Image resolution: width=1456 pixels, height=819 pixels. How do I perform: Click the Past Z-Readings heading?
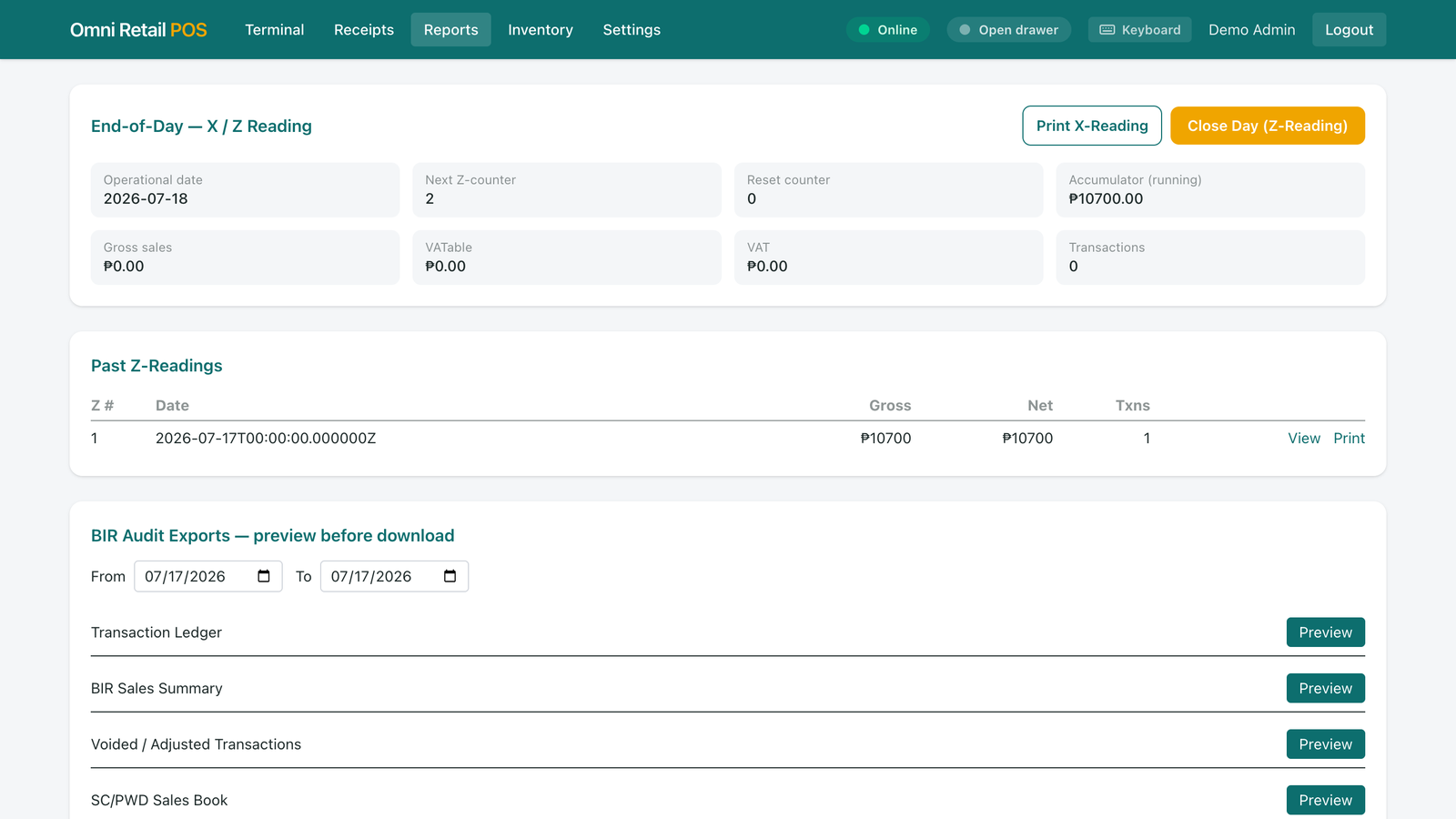tap(157, 366)
